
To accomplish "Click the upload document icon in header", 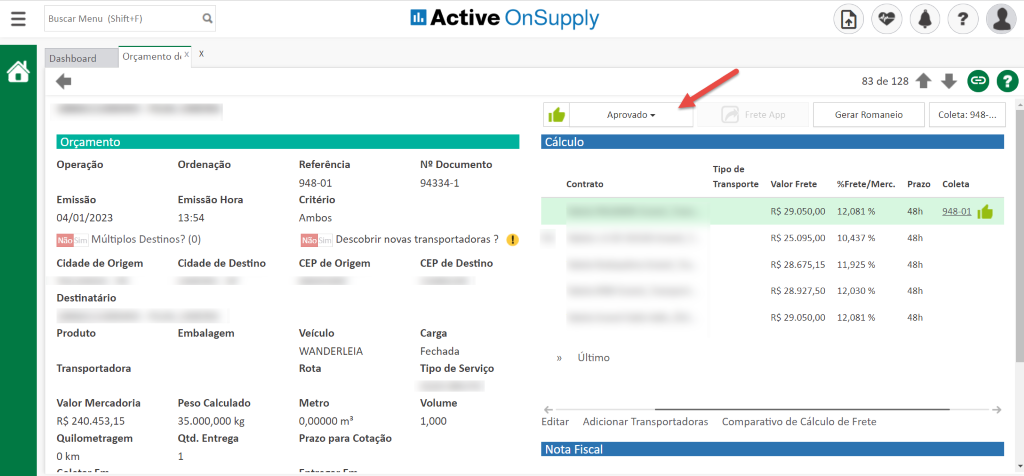I will (849, 19).
